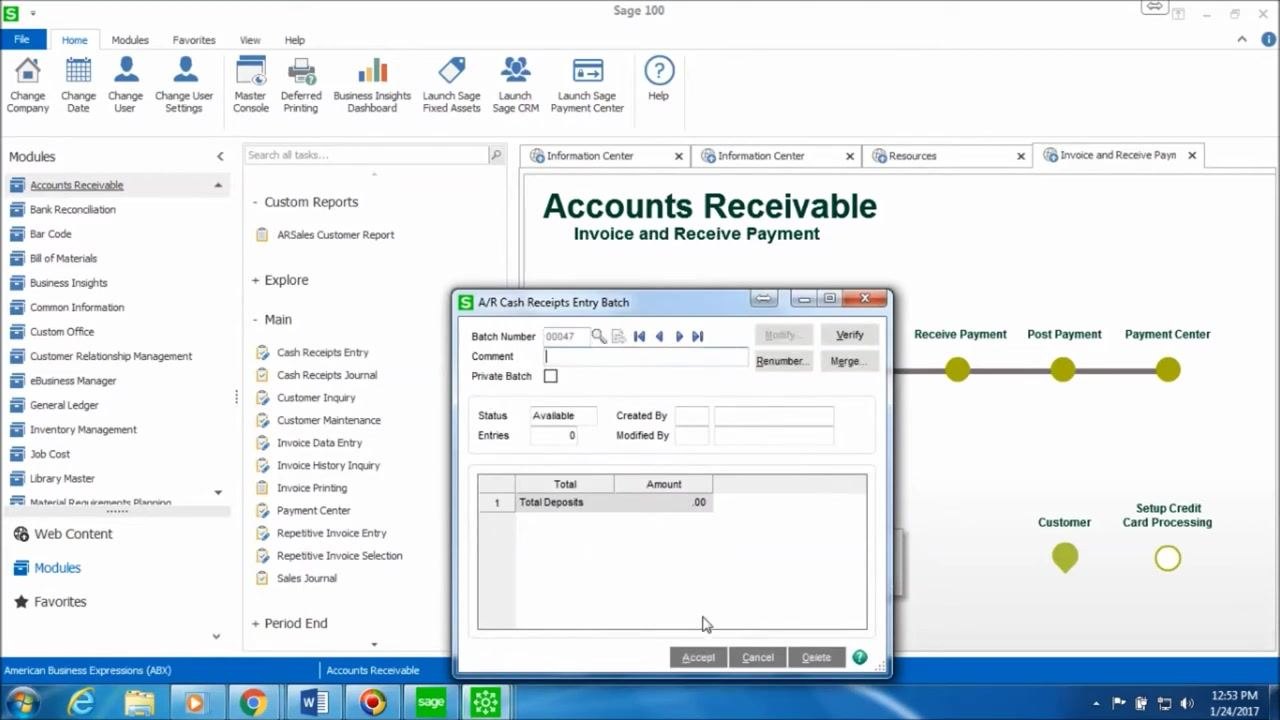
Task: Click the Search all tasks field
Action: click(366, 155)
